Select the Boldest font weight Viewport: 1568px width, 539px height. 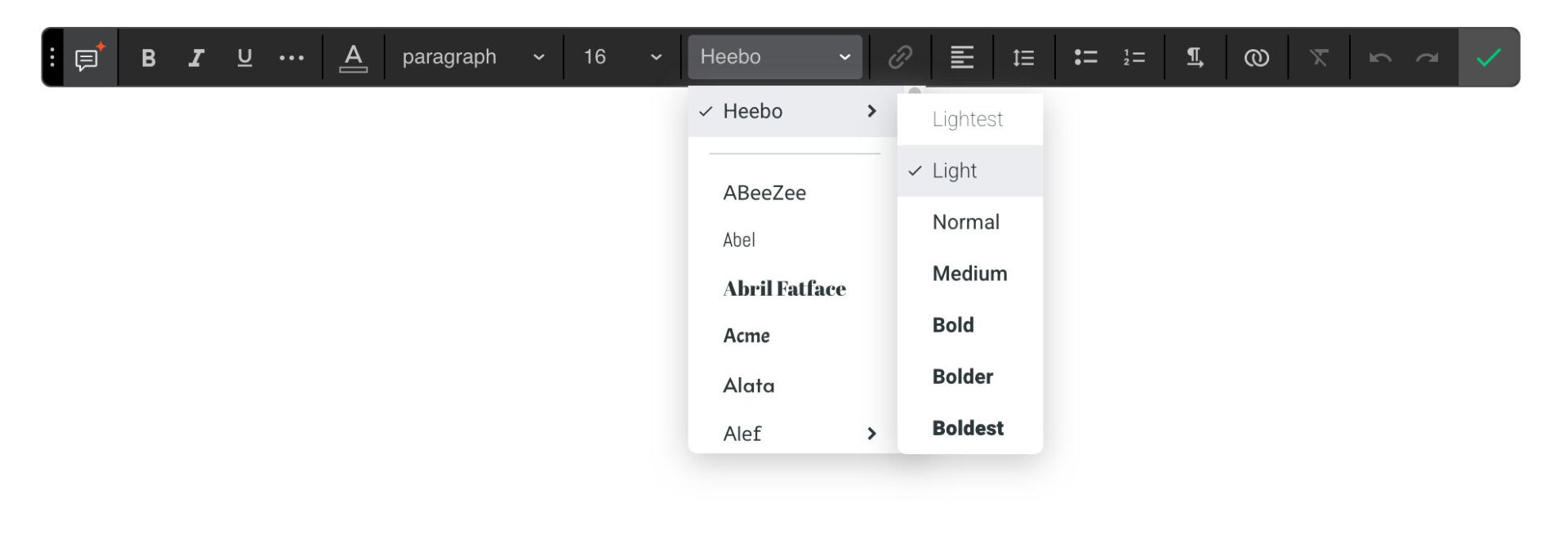[968, 428]
